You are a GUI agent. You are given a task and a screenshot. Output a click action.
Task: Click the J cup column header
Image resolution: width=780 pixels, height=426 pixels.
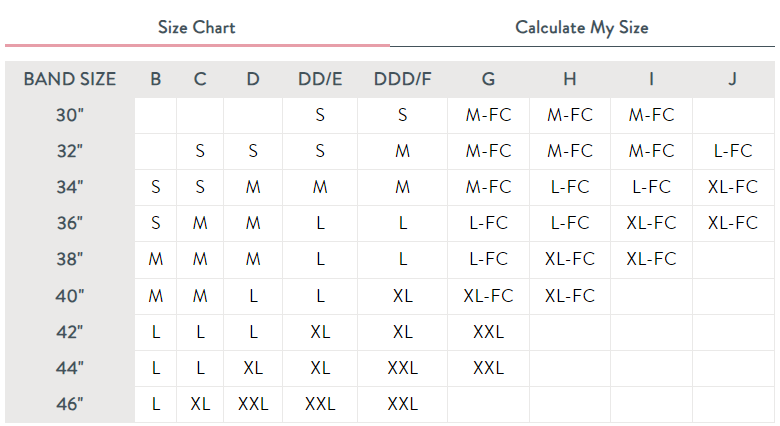click(732, 79)
